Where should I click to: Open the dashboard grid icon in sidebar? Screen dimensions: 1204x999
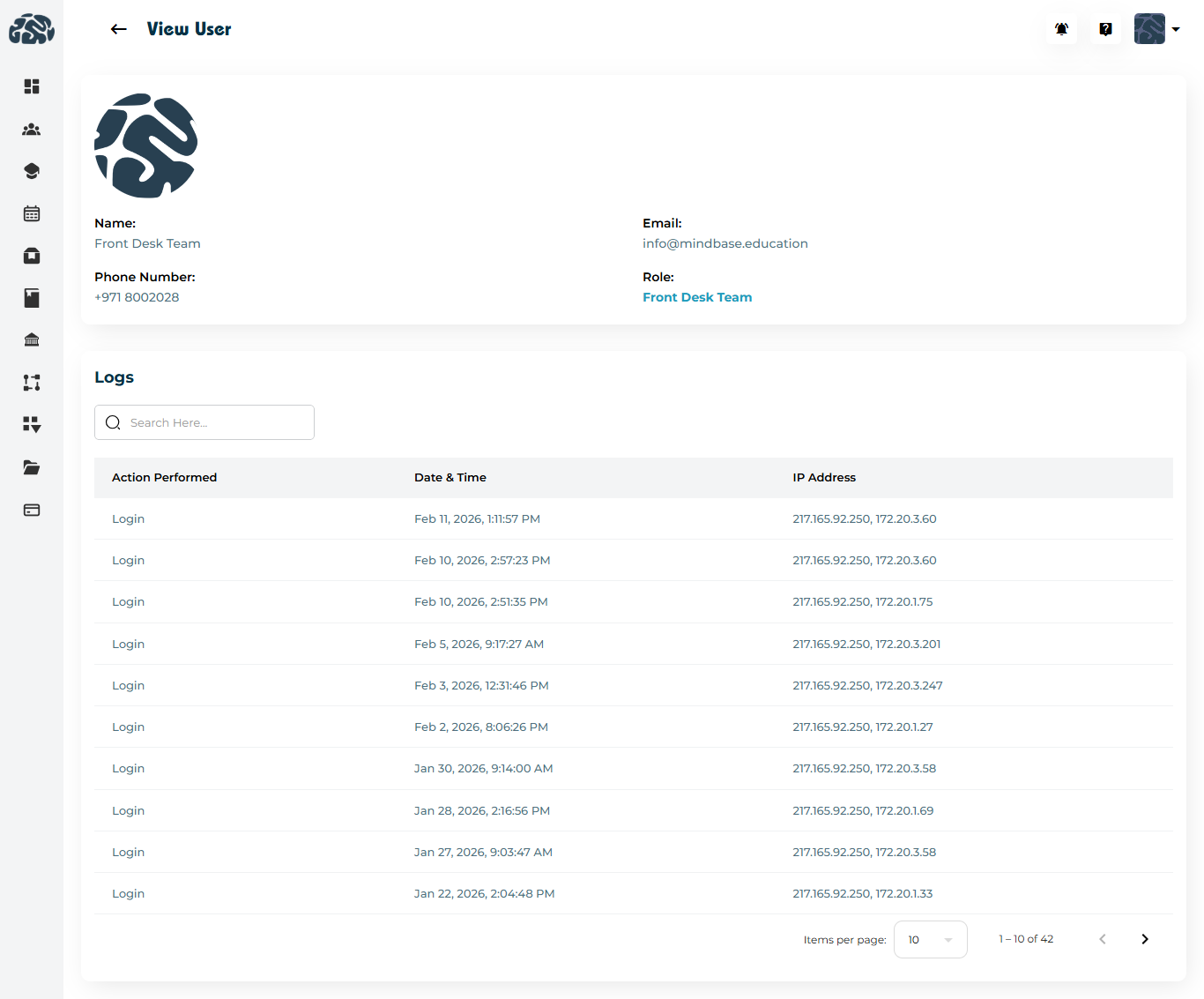pyautogui.click(x=32, y=86)
